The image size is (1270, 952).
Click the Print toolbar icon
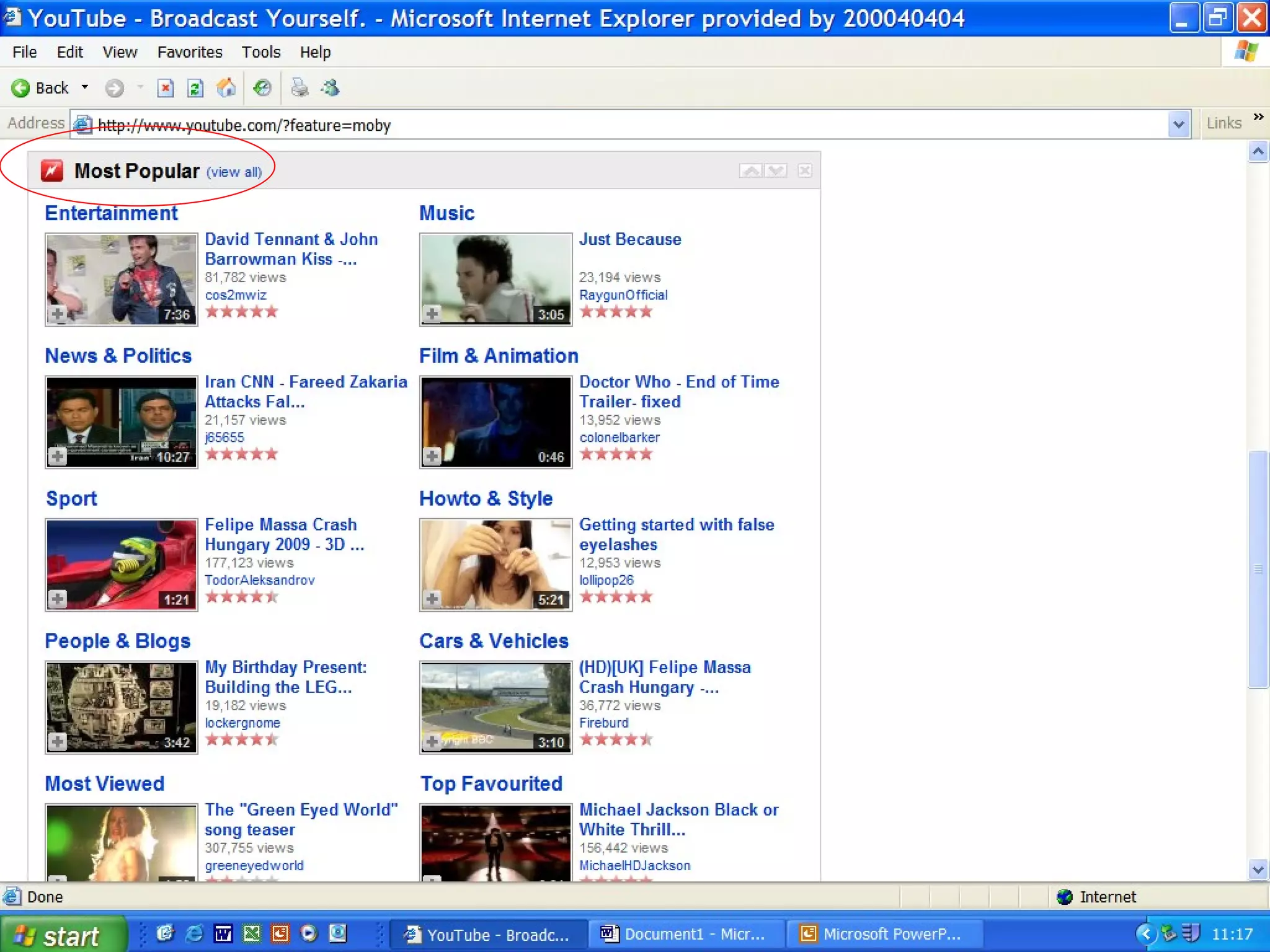click(x=300, y=88)
